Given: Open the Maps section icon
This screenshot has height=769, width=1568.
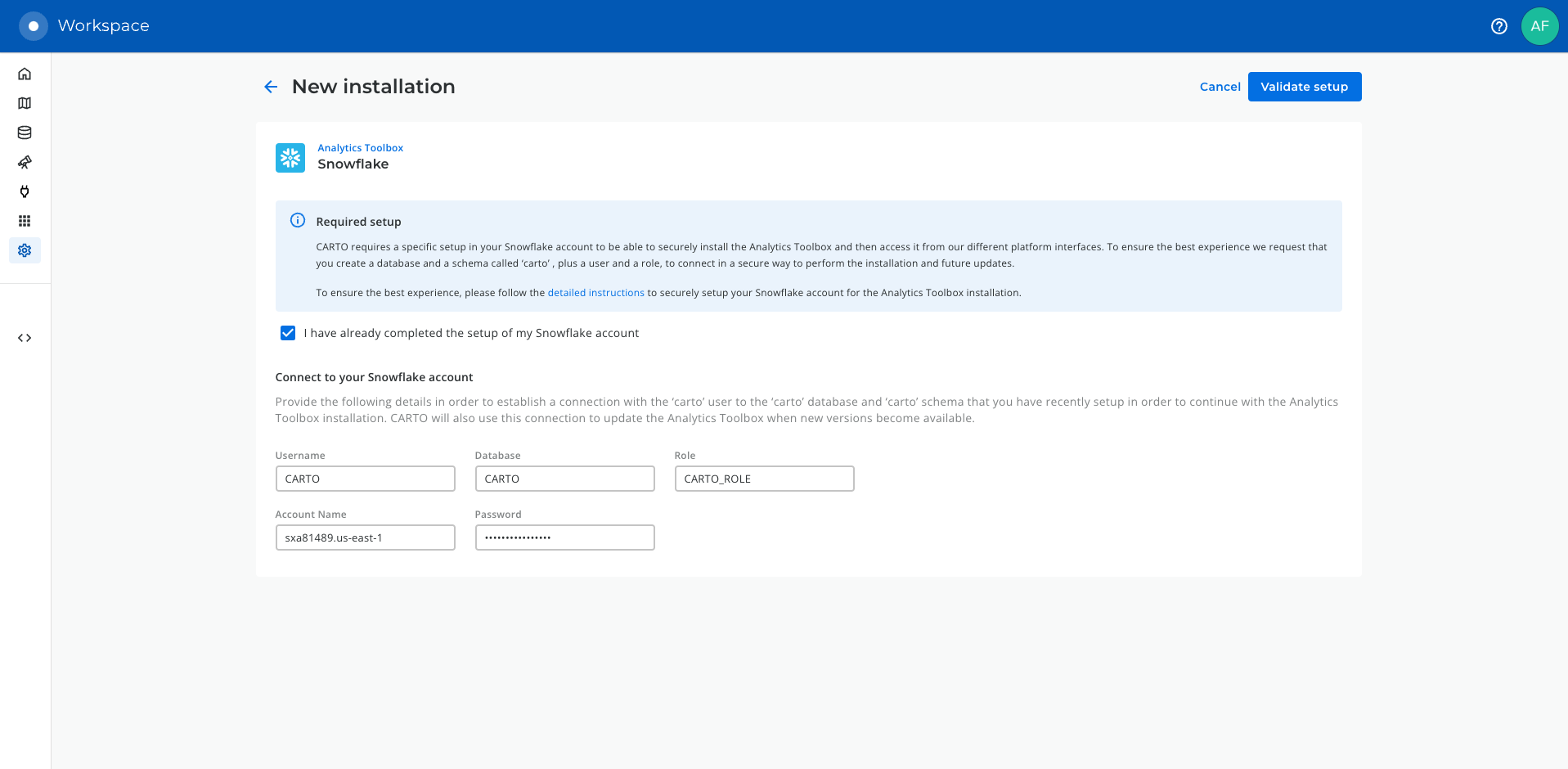Looking at the screenshot, I should click(25, 103).
